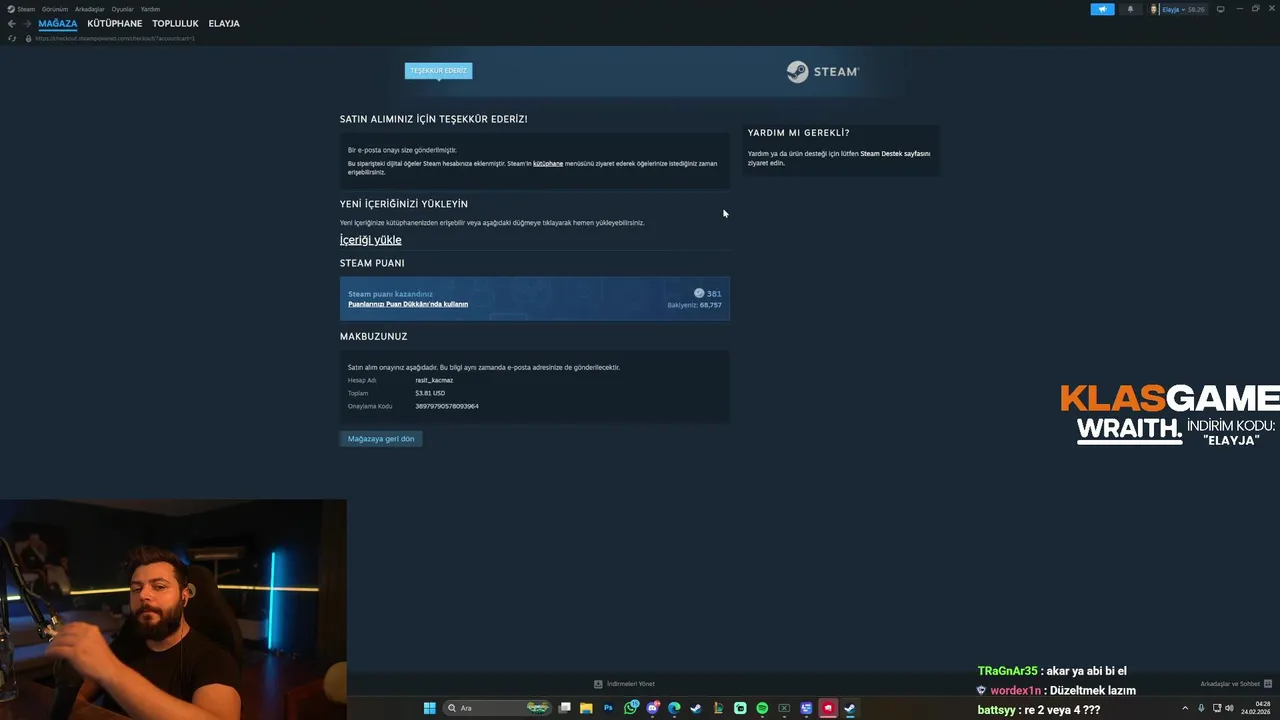Switch to the TOPLULUK tab
The height and width of the screenshot is (720, 1280).
175,23
